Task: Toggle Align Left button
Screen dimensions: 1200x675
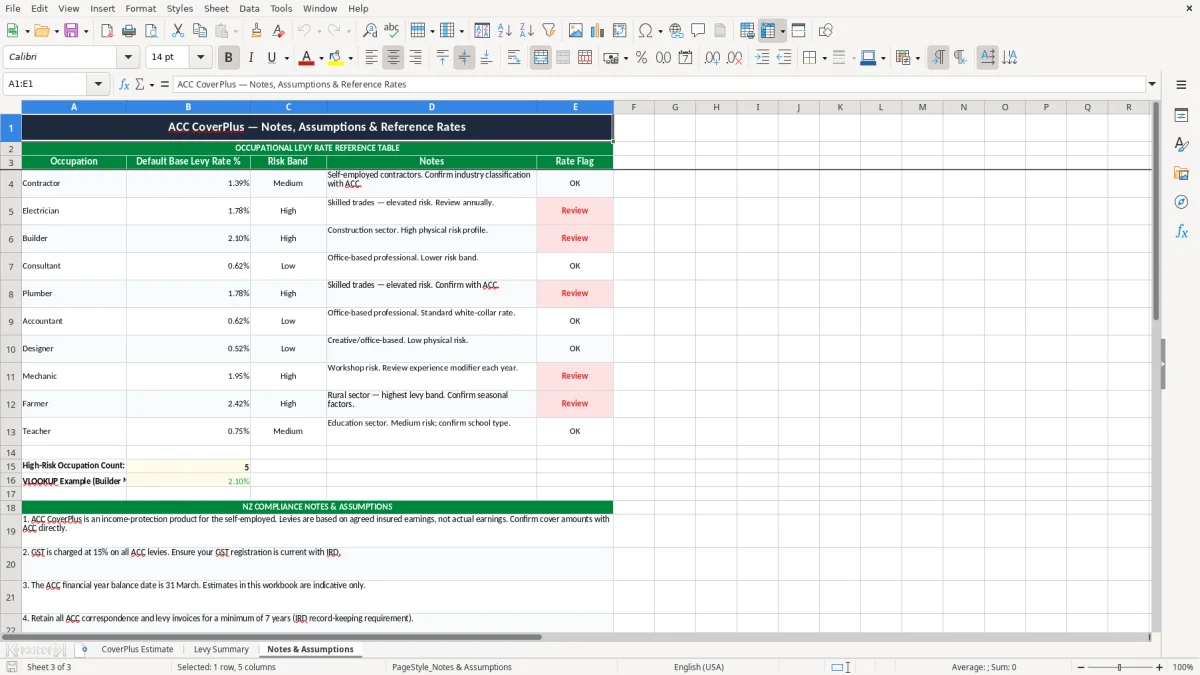Action: 371,58
